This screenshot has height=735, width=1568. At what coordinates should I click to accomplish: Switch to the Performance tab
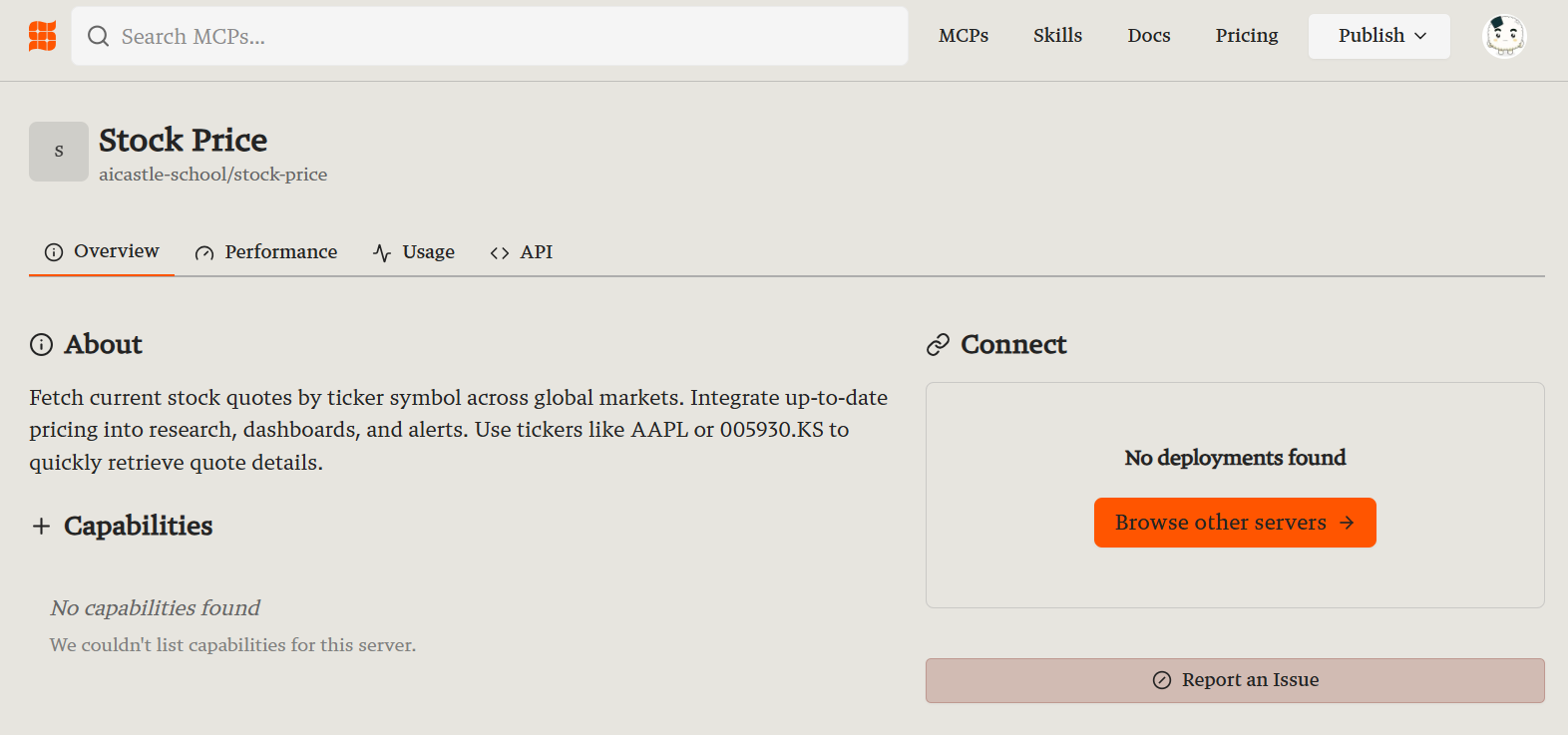[266, 252]
